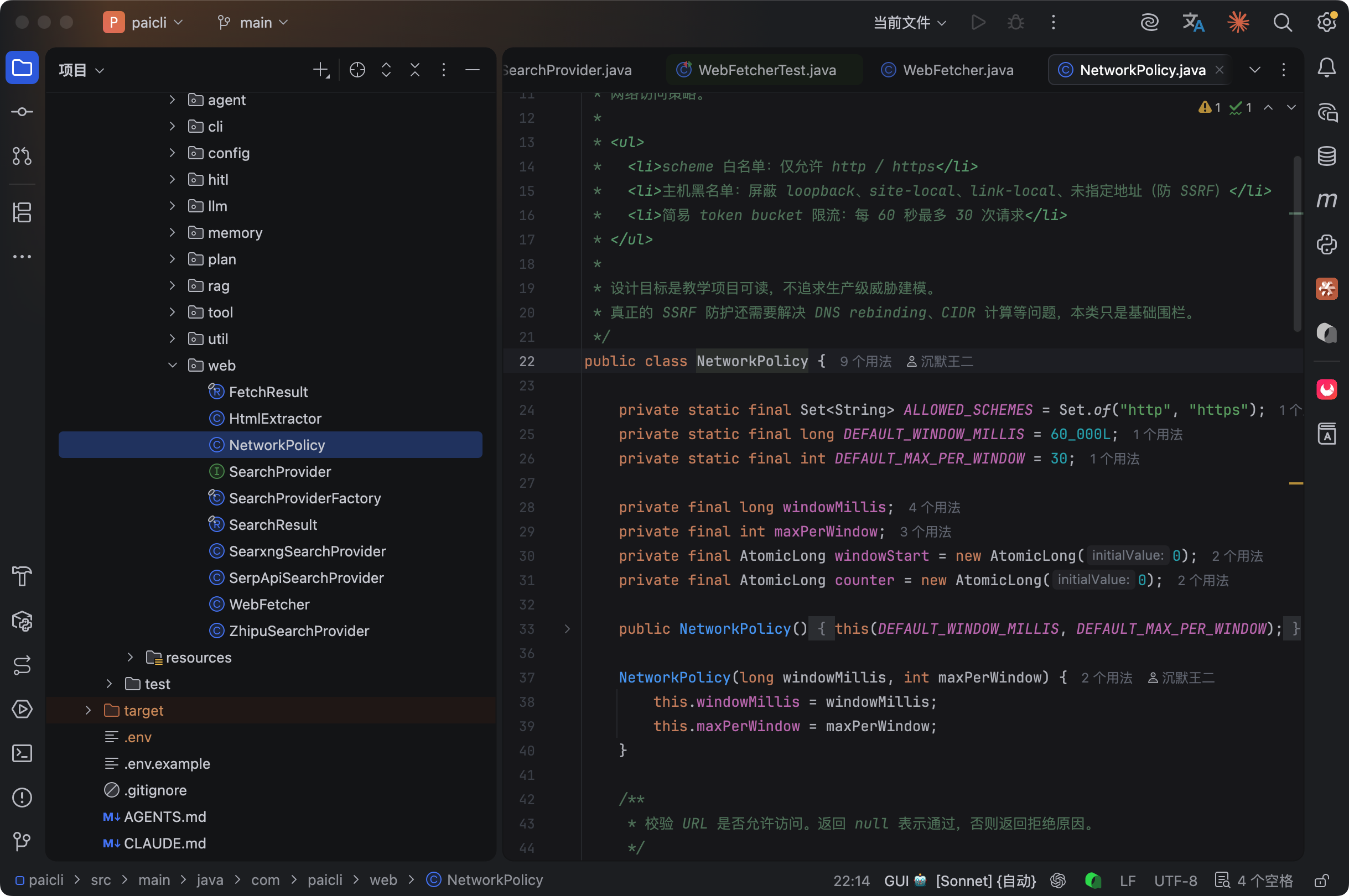Open the Maven tool window icon
The image size is (1349, 896).
[x=1326, y=200]
